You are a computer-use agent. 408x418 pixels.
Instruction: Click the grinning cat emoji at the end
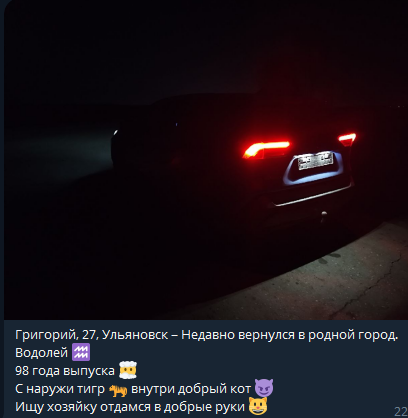257,406
